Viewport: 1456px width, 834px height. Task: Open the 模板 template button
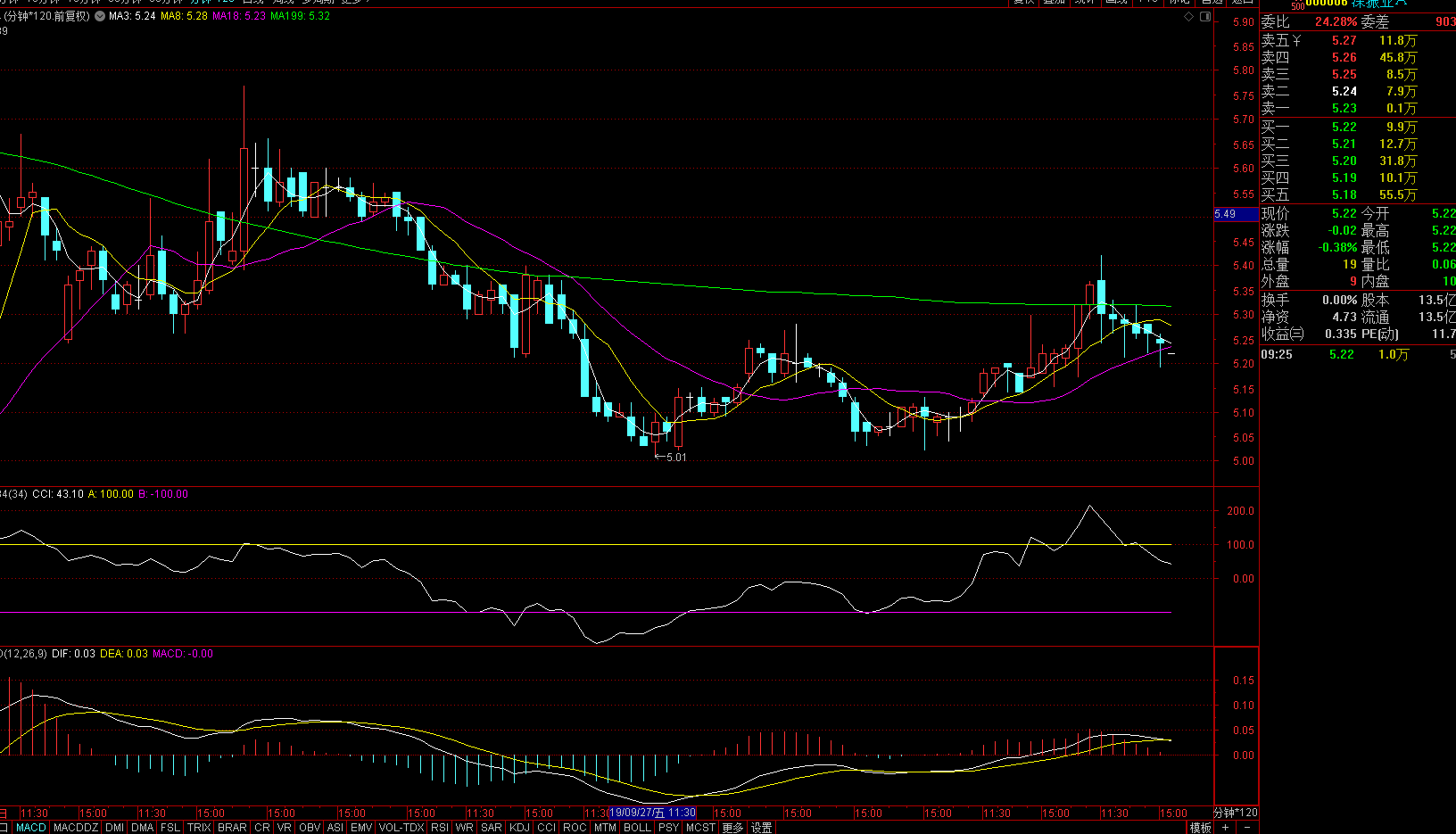pyautogui.click(x=1201, y=828)
